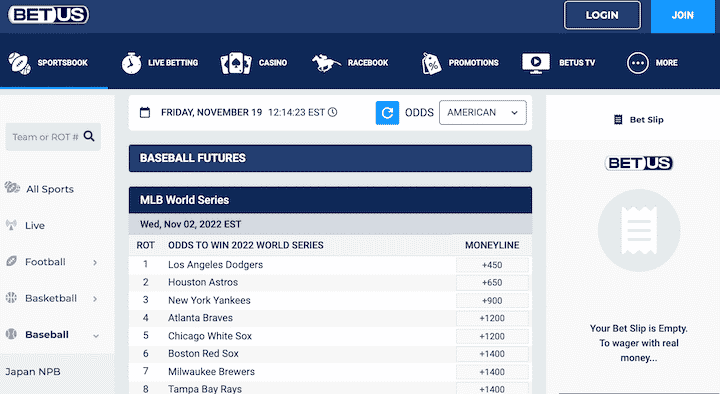Bet Houston Astros at +650

[492, 282]
